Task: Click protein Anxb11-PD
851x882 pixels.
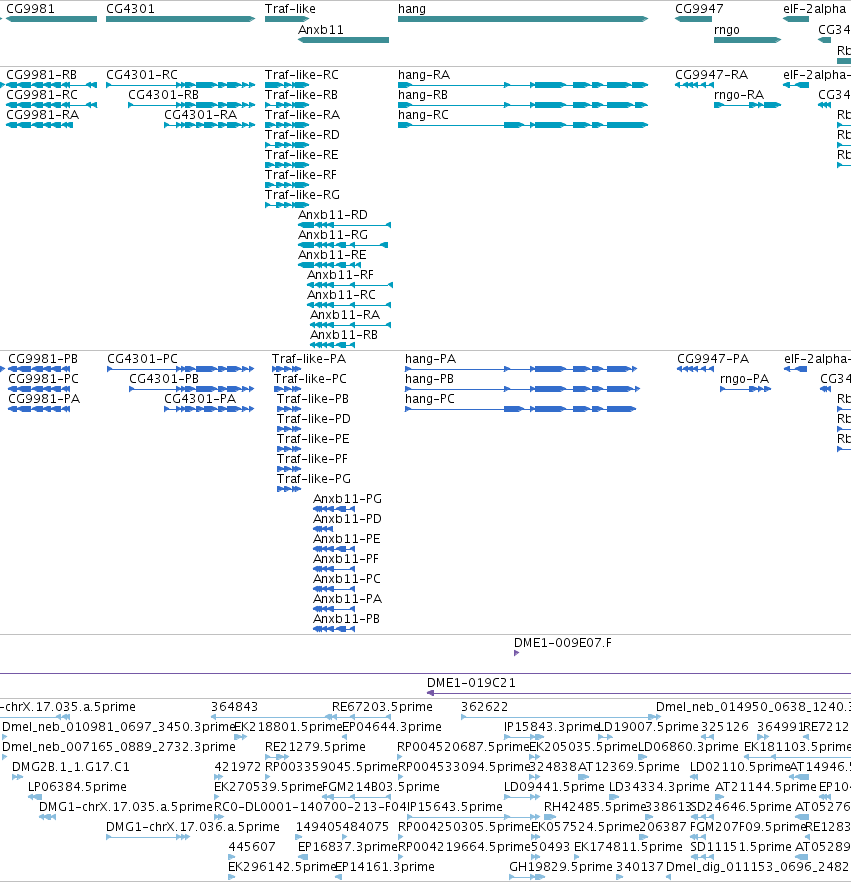Action: click(x=323, y=529)
